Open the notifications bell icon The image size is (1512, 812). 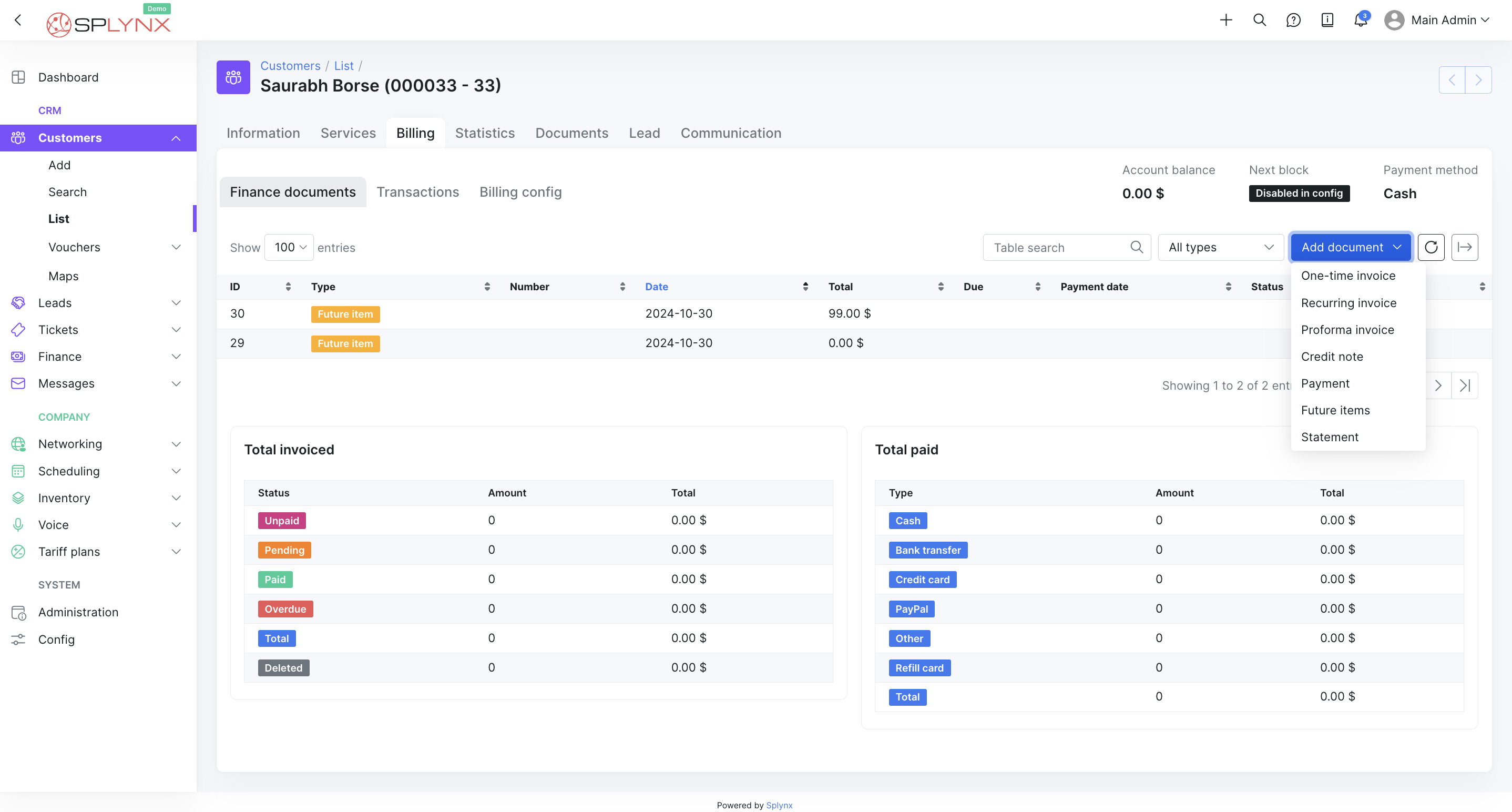click(x=1360, y=20)
